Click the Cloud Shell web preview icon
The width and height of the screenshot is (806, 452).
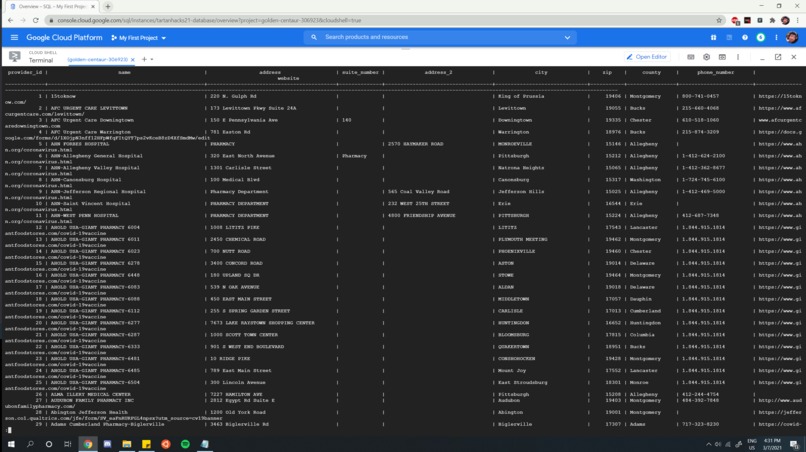tap(722, 57)
